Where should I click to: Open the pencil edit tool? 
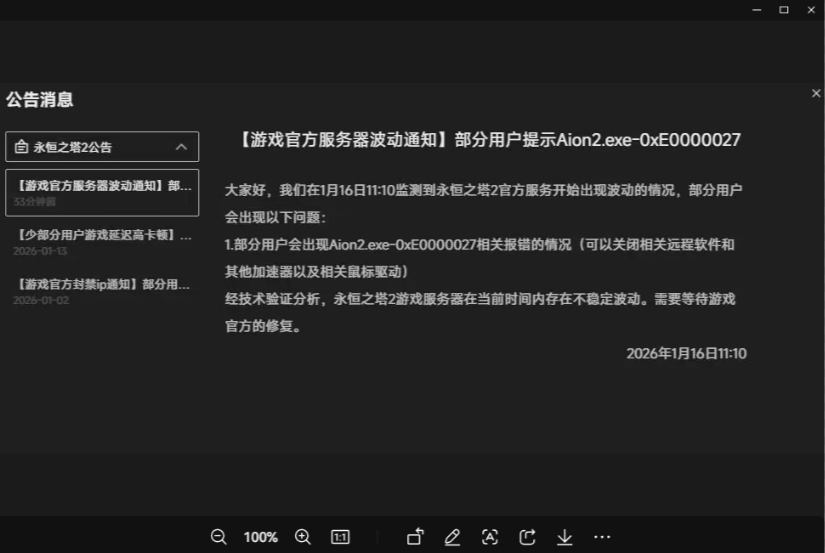(452, 537)
